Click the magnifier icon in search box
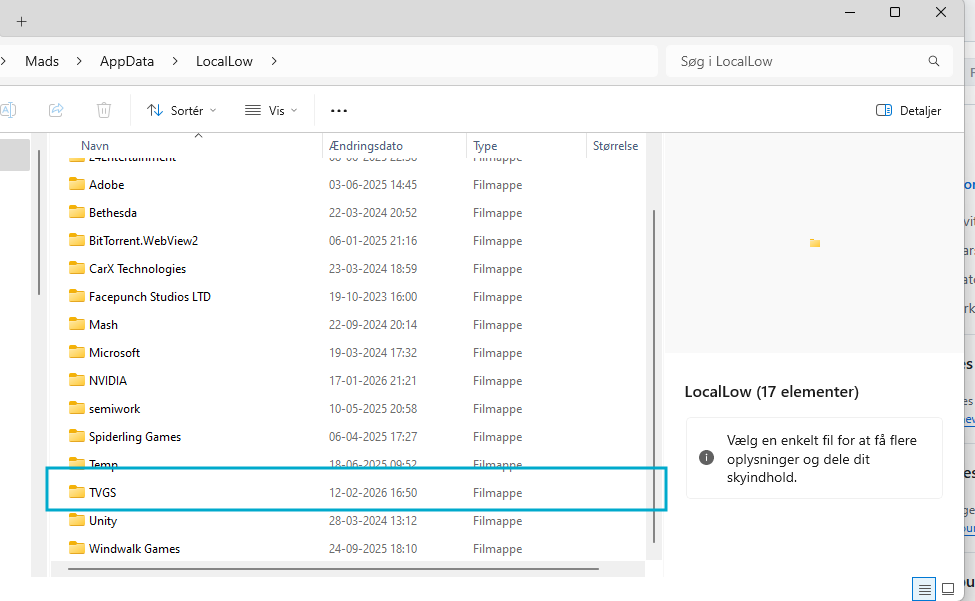 coord(934,61)
